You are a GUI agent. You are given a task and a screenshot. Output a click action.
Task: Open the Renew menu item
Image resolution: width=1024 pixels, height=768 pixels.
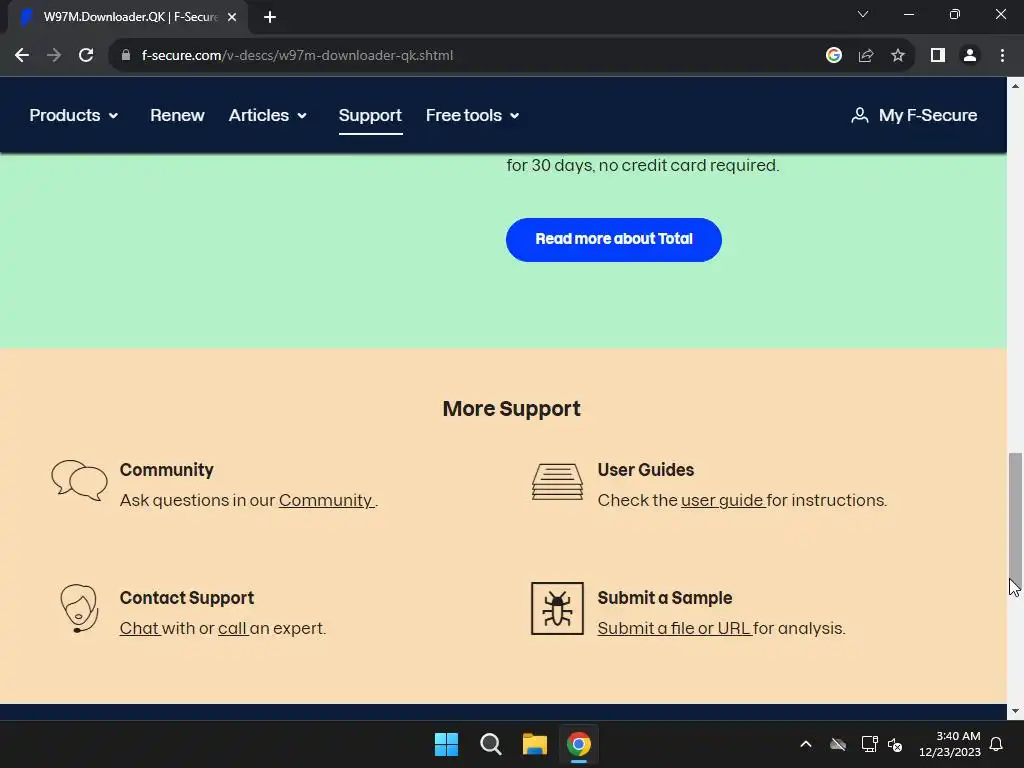177,116
